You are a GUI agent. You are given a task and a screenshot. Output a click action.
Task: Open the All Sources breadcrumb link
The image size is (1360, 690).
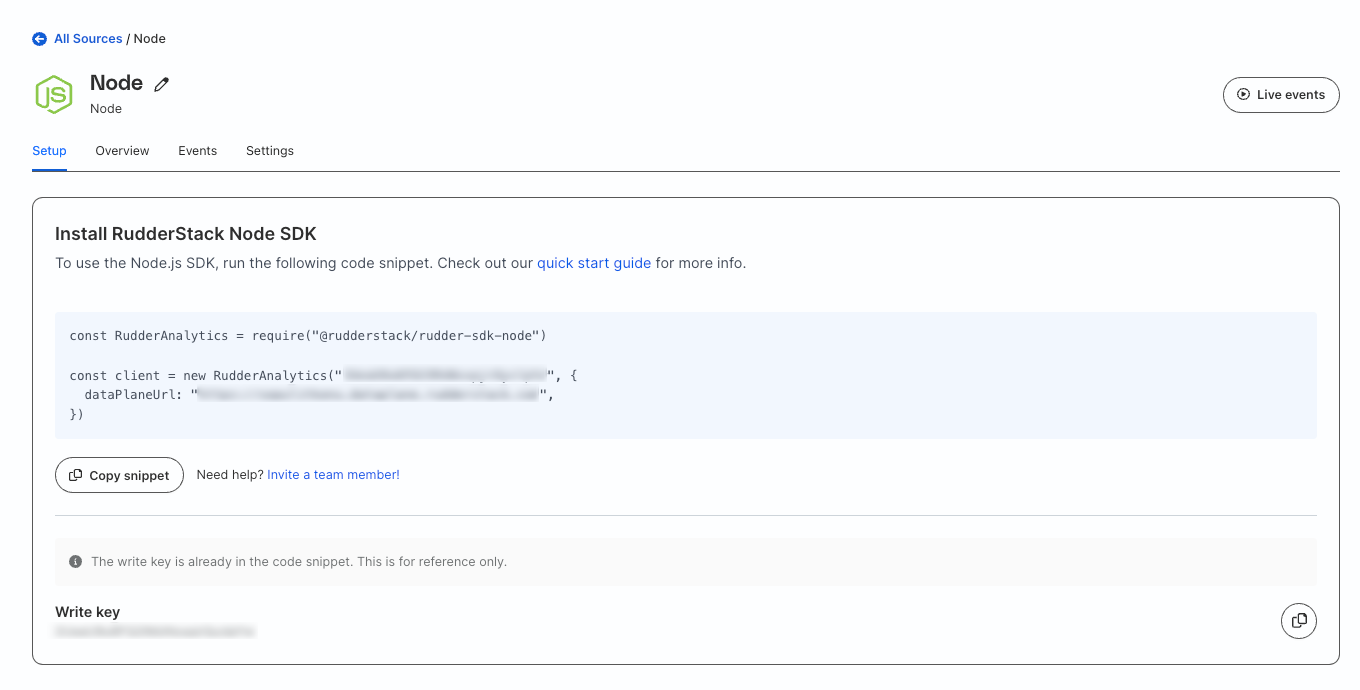88,39
